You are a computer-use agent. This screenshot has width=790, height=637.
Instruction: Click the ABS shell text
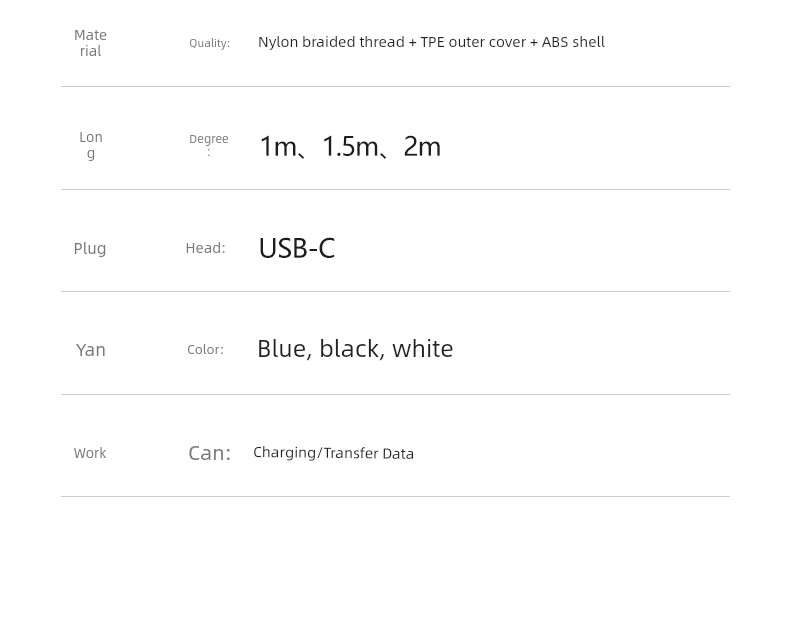click(573, 42)
